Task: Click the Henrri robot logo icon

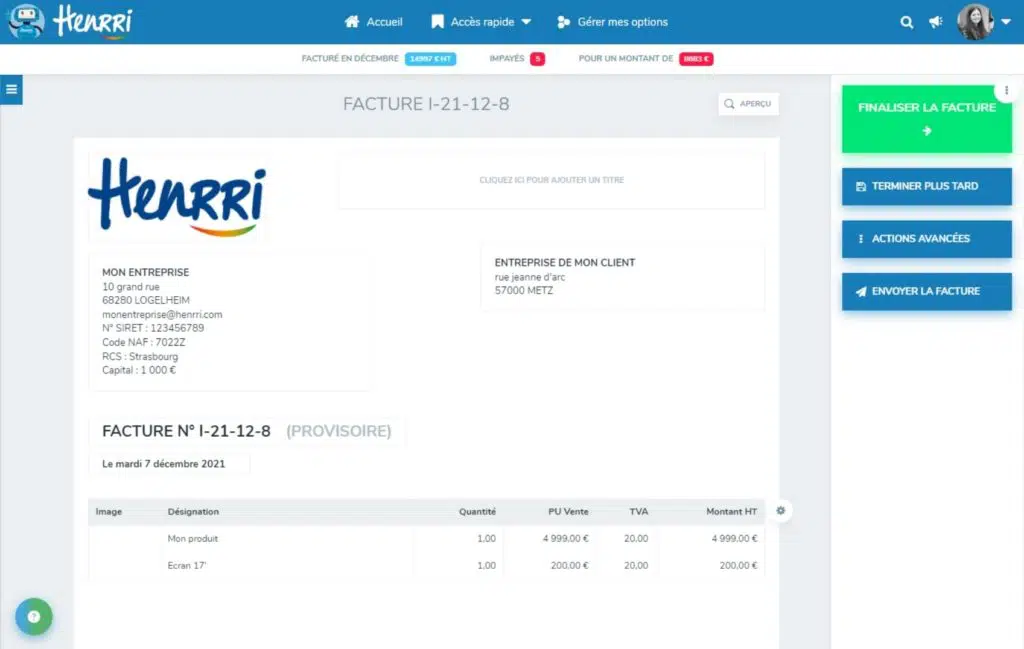Action: (27, 21)
